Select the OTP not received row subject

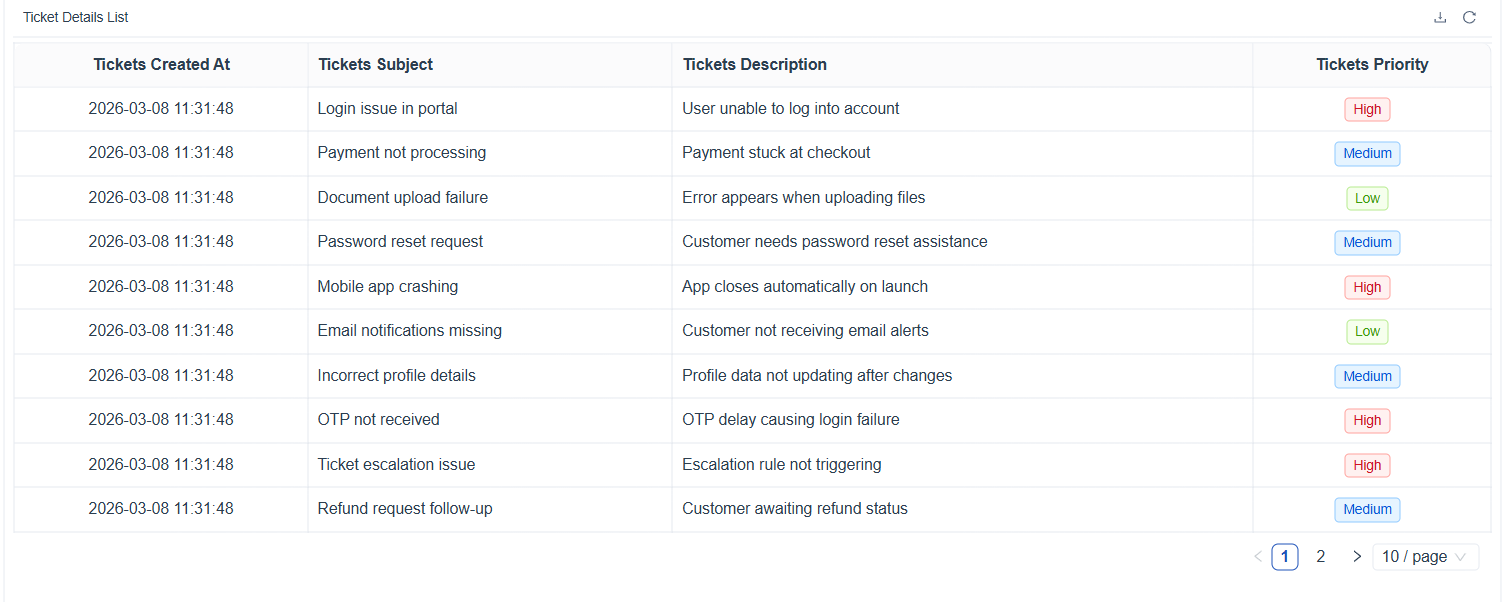pyautogui.click(x=378, y=420)
